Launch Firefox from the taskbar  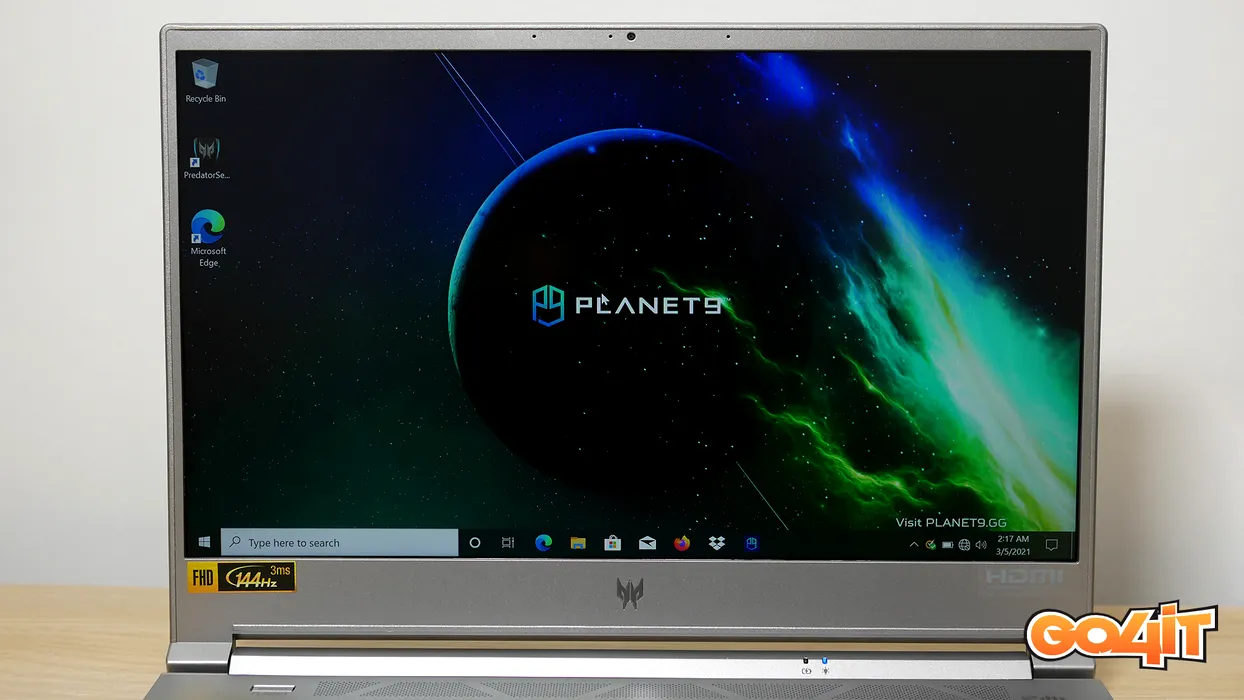(682, 543)
